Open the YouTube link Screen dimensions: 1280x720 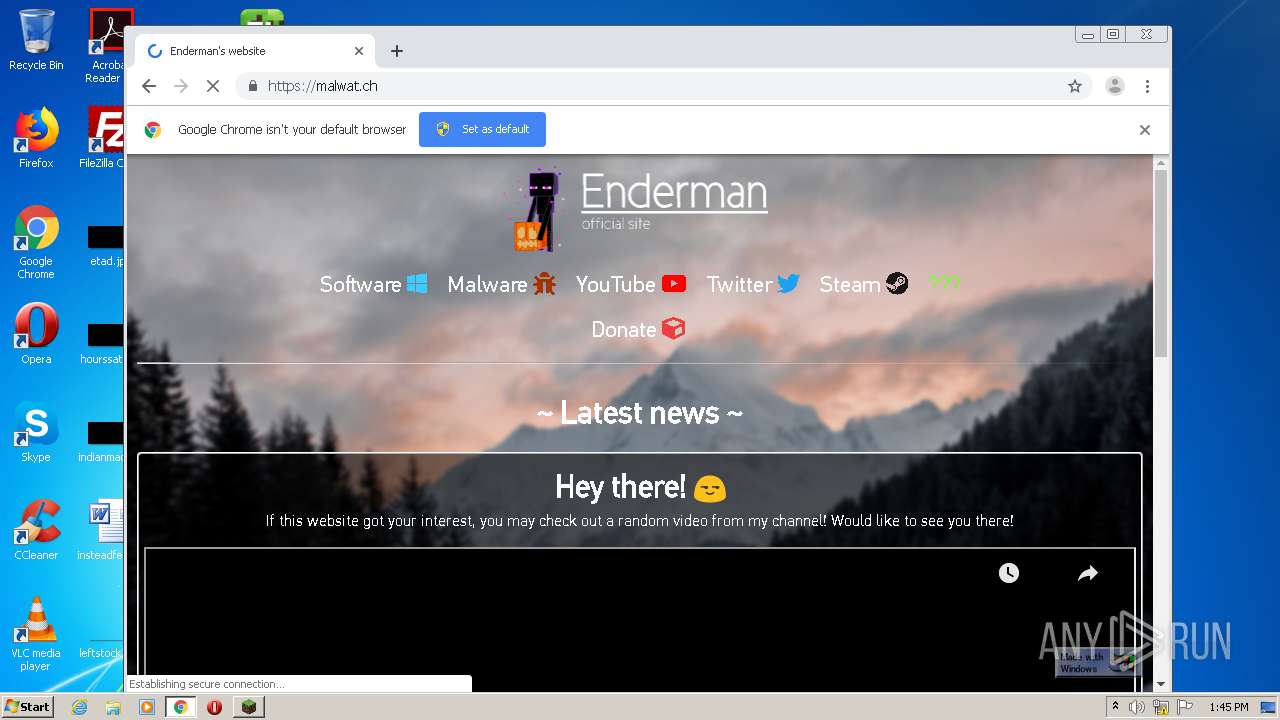[630, 284]
